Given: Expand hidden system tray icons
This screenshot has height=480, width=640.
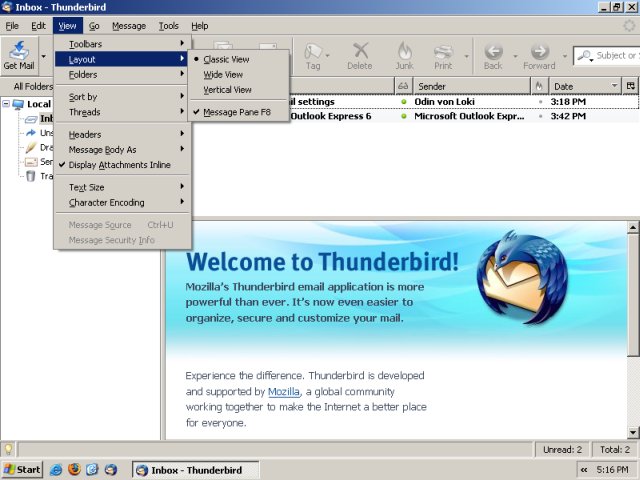Looking at the screenshot, I should (x=584, y=470).
